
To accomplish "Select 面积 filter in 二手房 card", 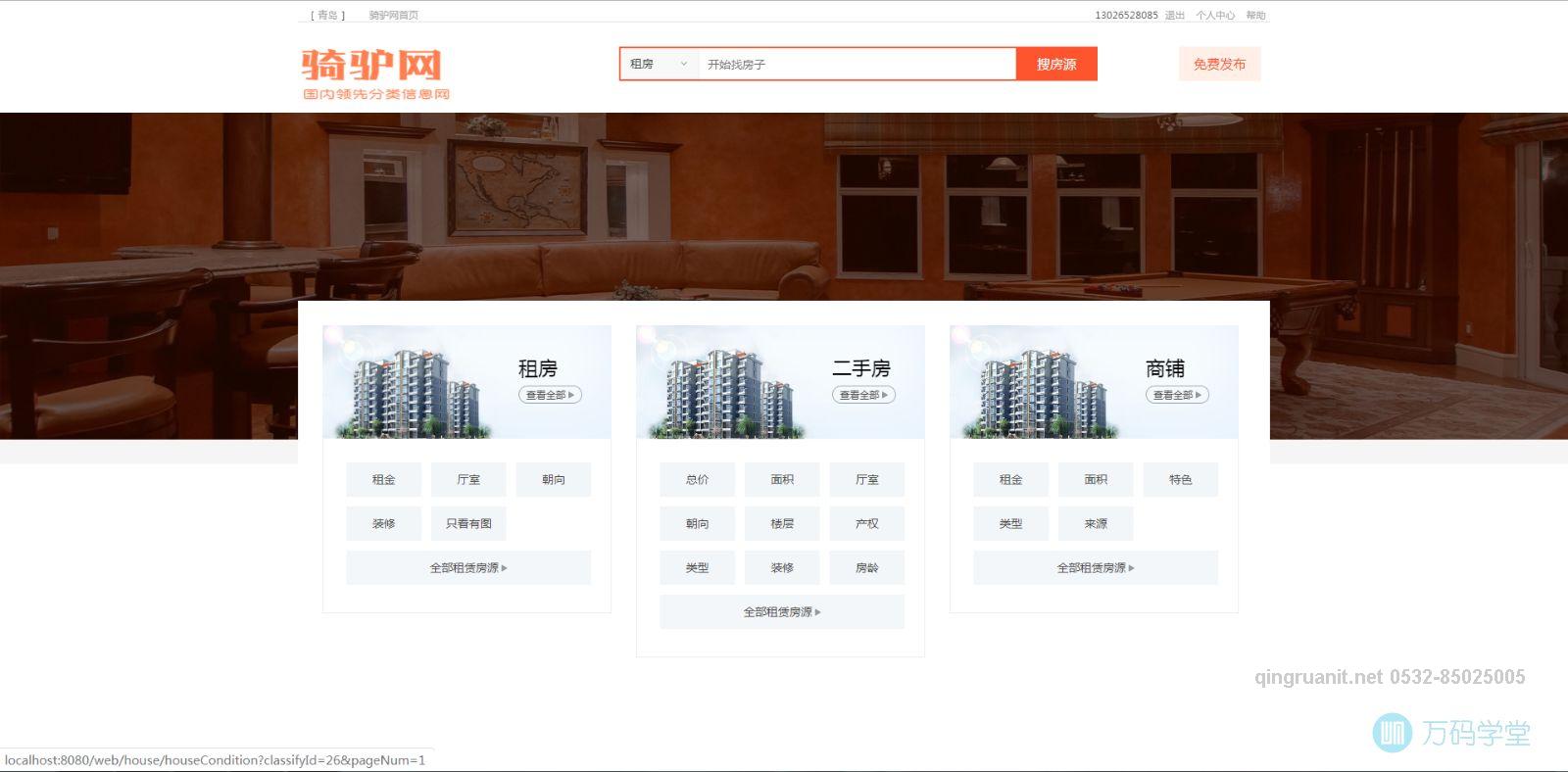I will (x=782, y=479).
